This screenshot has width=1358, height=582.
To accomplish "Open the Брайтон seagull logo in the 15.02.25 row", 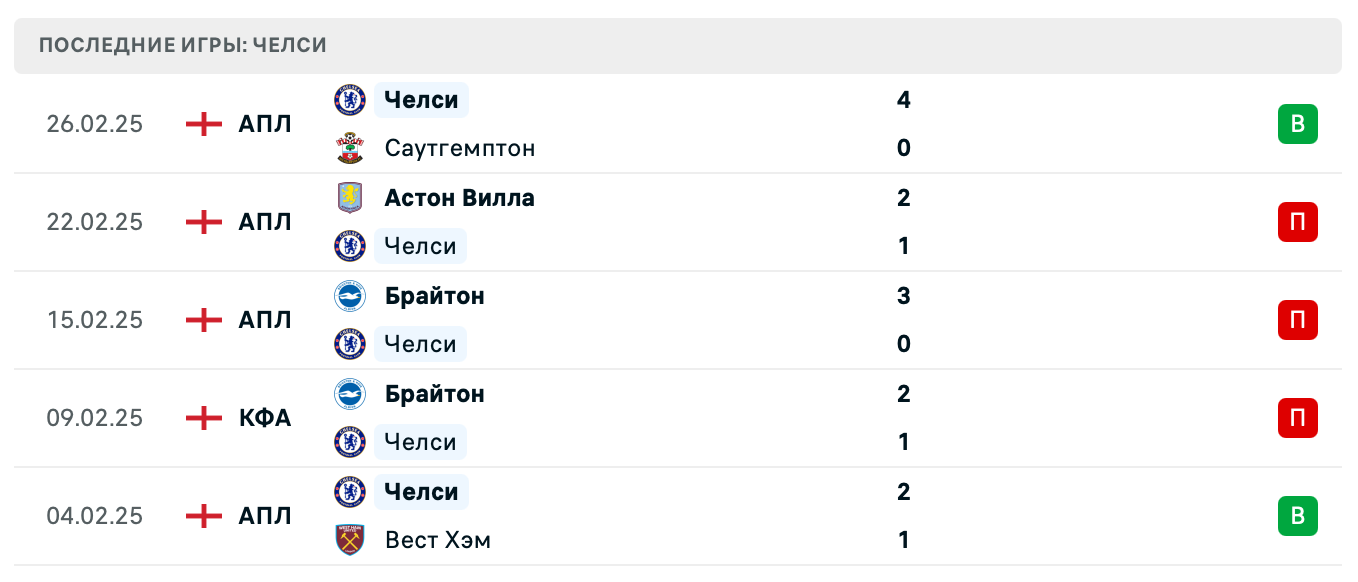I will click(349, 296).
